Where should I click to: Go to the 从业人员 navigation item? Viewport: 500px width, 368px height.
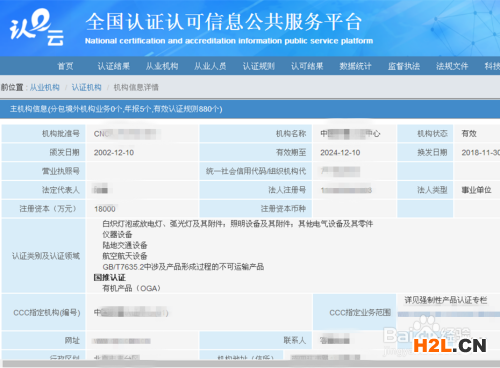point(210,66)
